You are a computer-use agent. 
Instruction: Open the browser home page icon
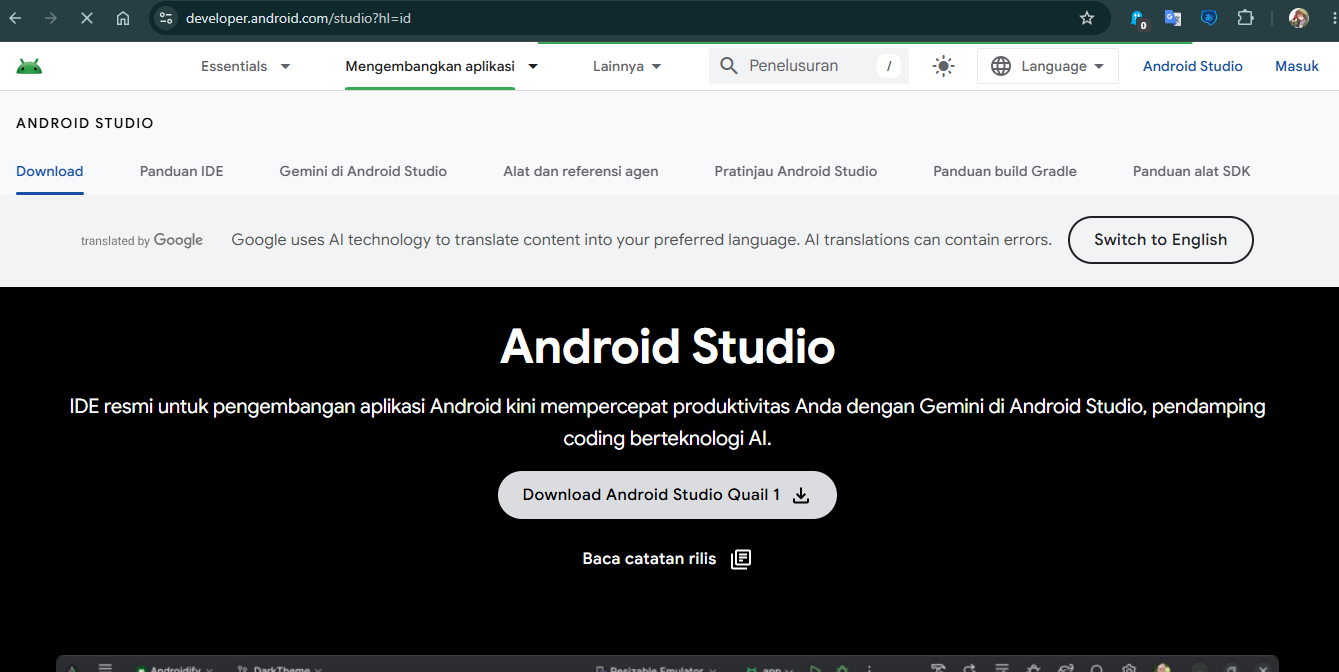click(123, 18)
